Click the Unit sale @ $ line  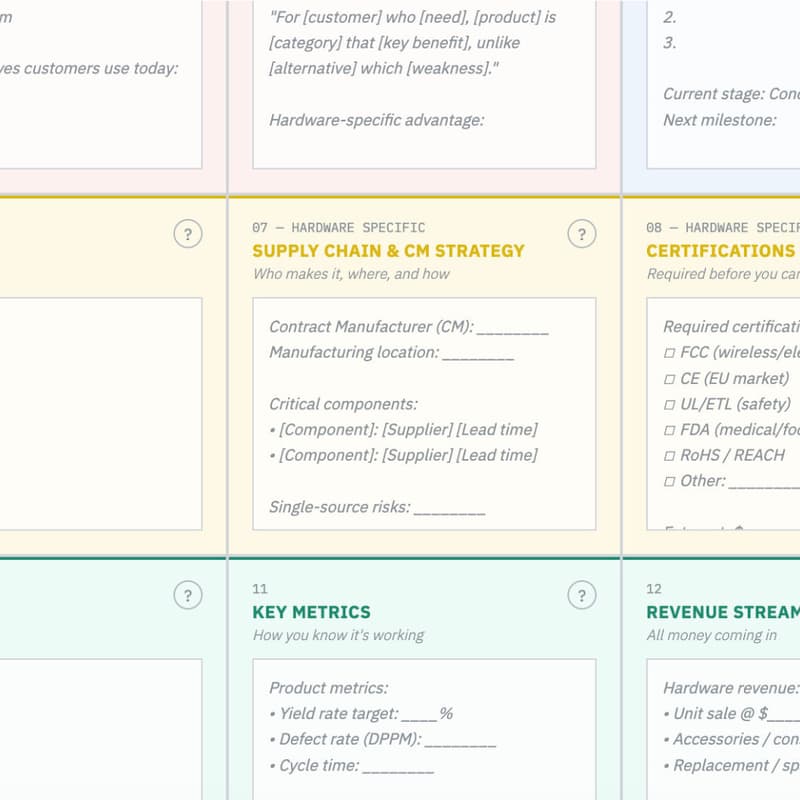click(731, 713)
